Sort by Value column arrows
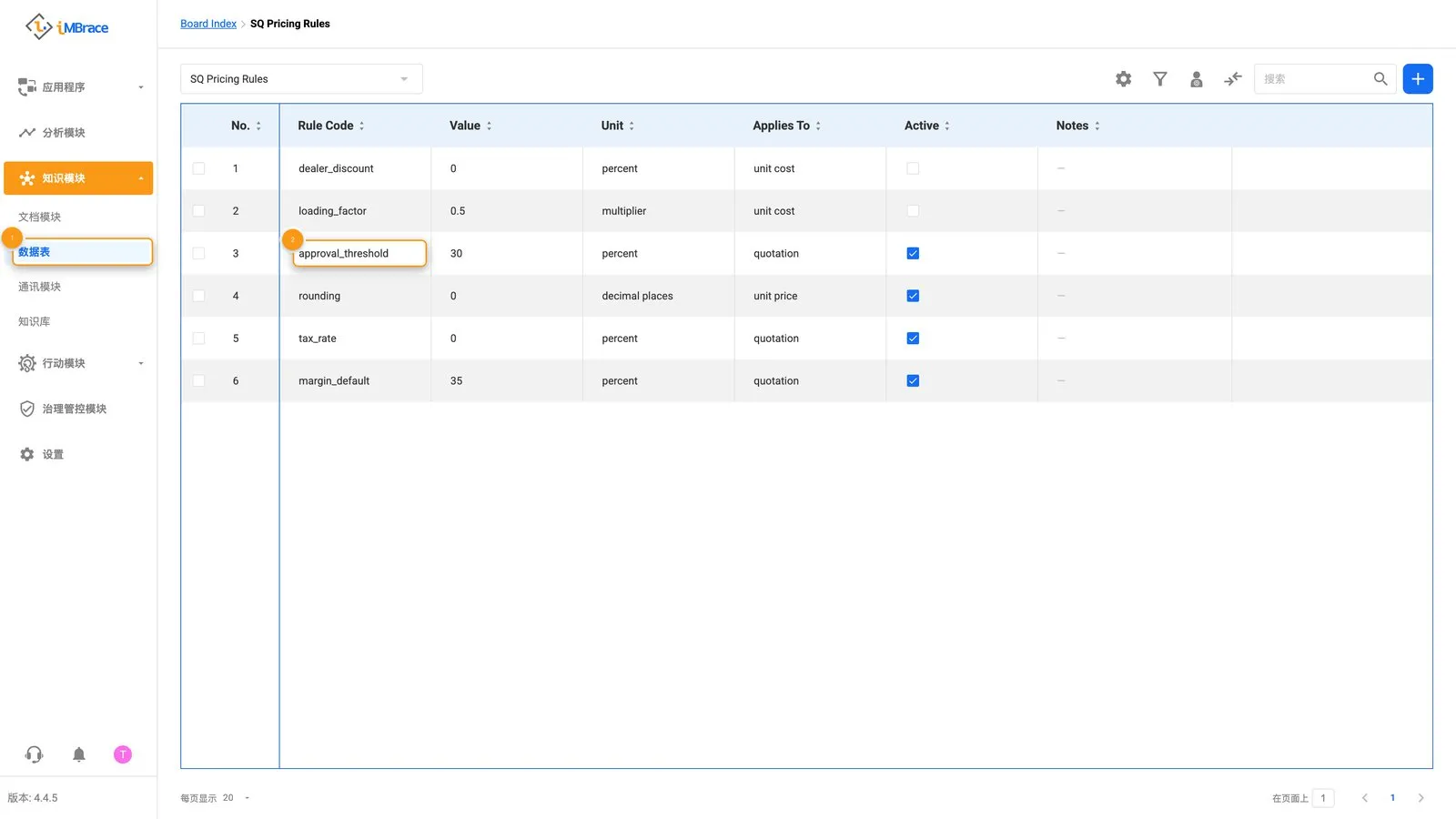This screenshot has height=819, width=1456. click(489, 126)
